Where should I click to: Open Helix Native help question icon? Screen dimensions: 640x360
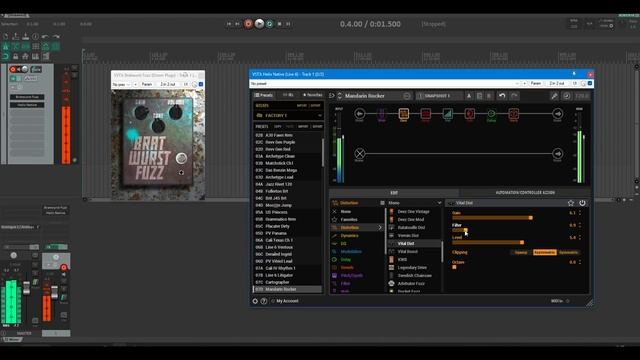(x=264, y=301)
